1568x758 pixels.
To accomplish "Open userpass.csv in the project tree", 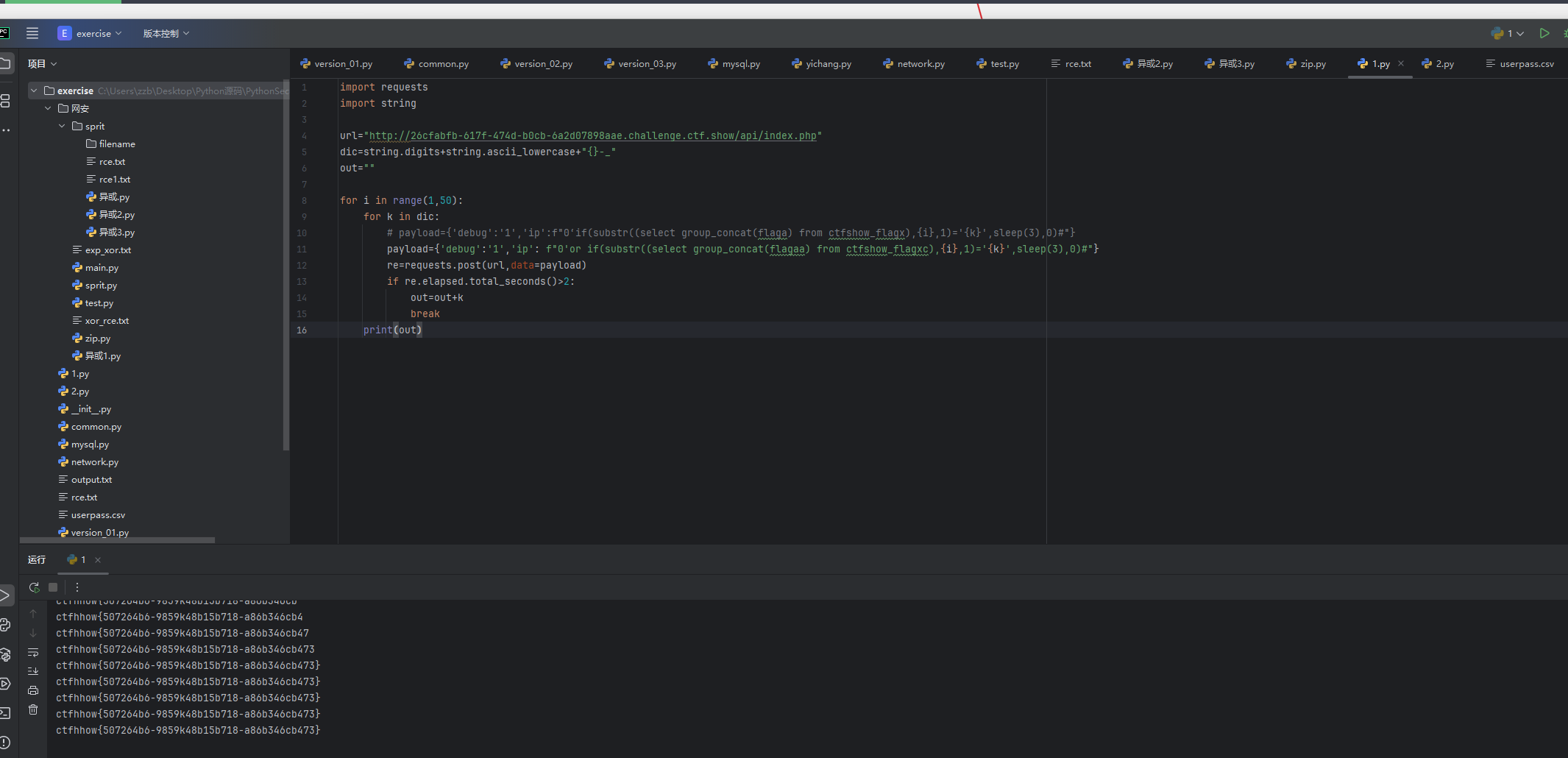I will 91,514.
